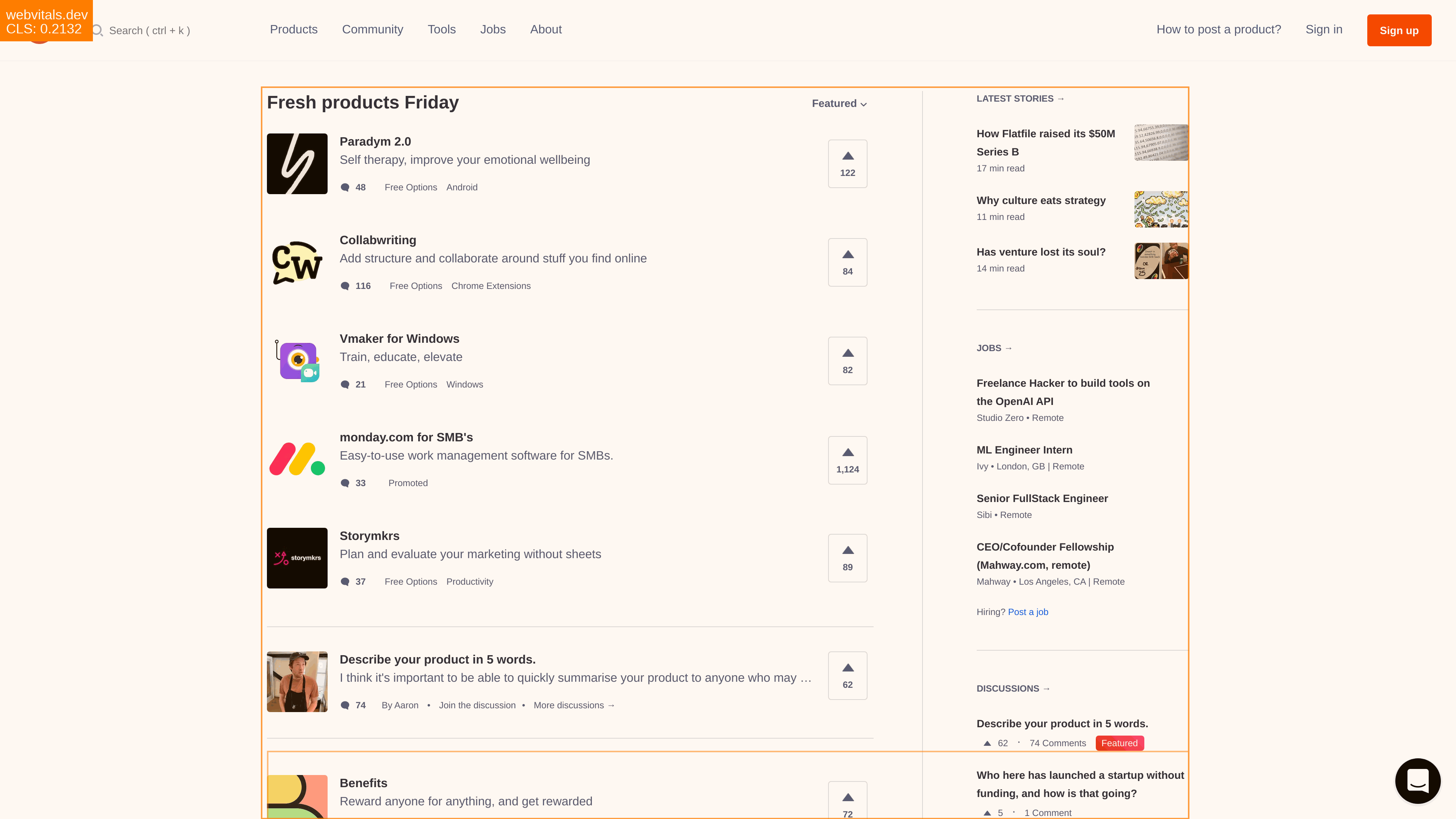Click the Sign in link

tap(1324, 30)
